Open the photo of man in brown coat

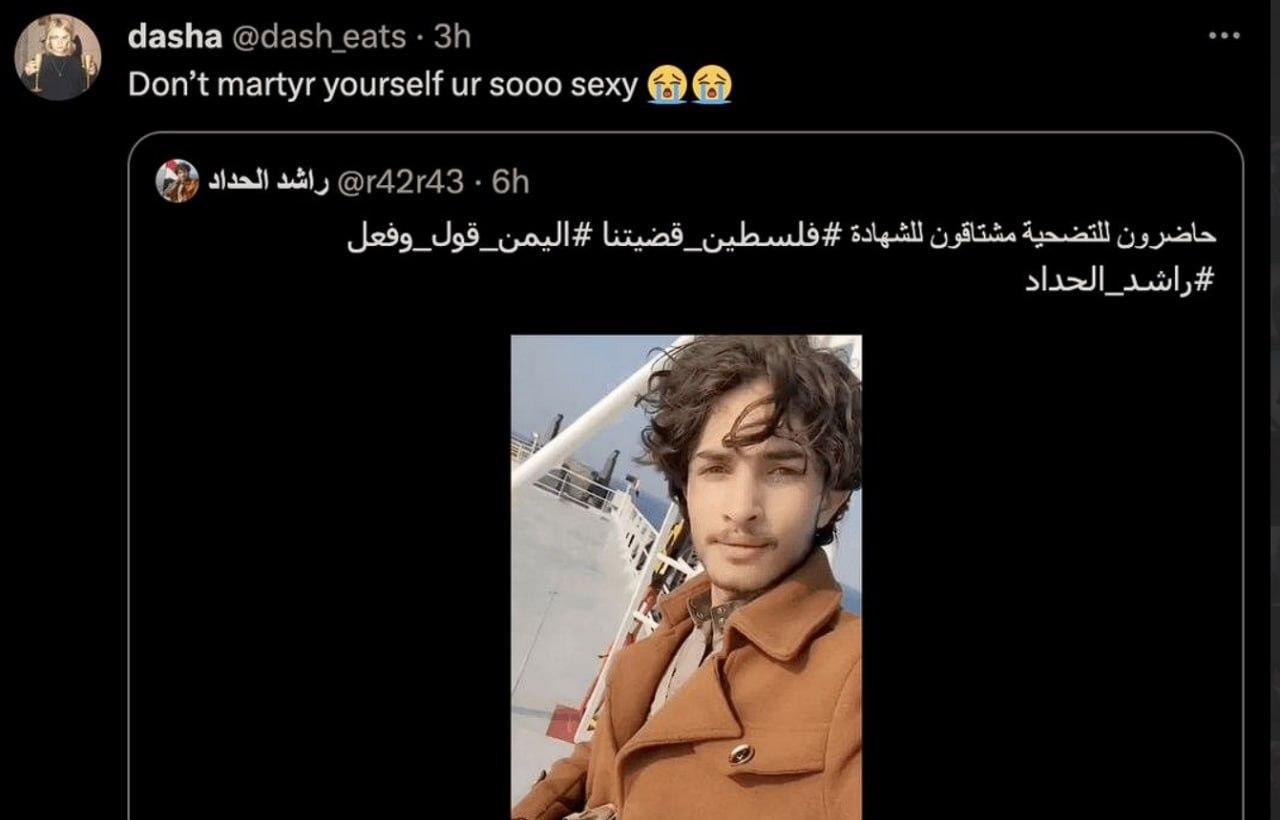click(686, 577)
